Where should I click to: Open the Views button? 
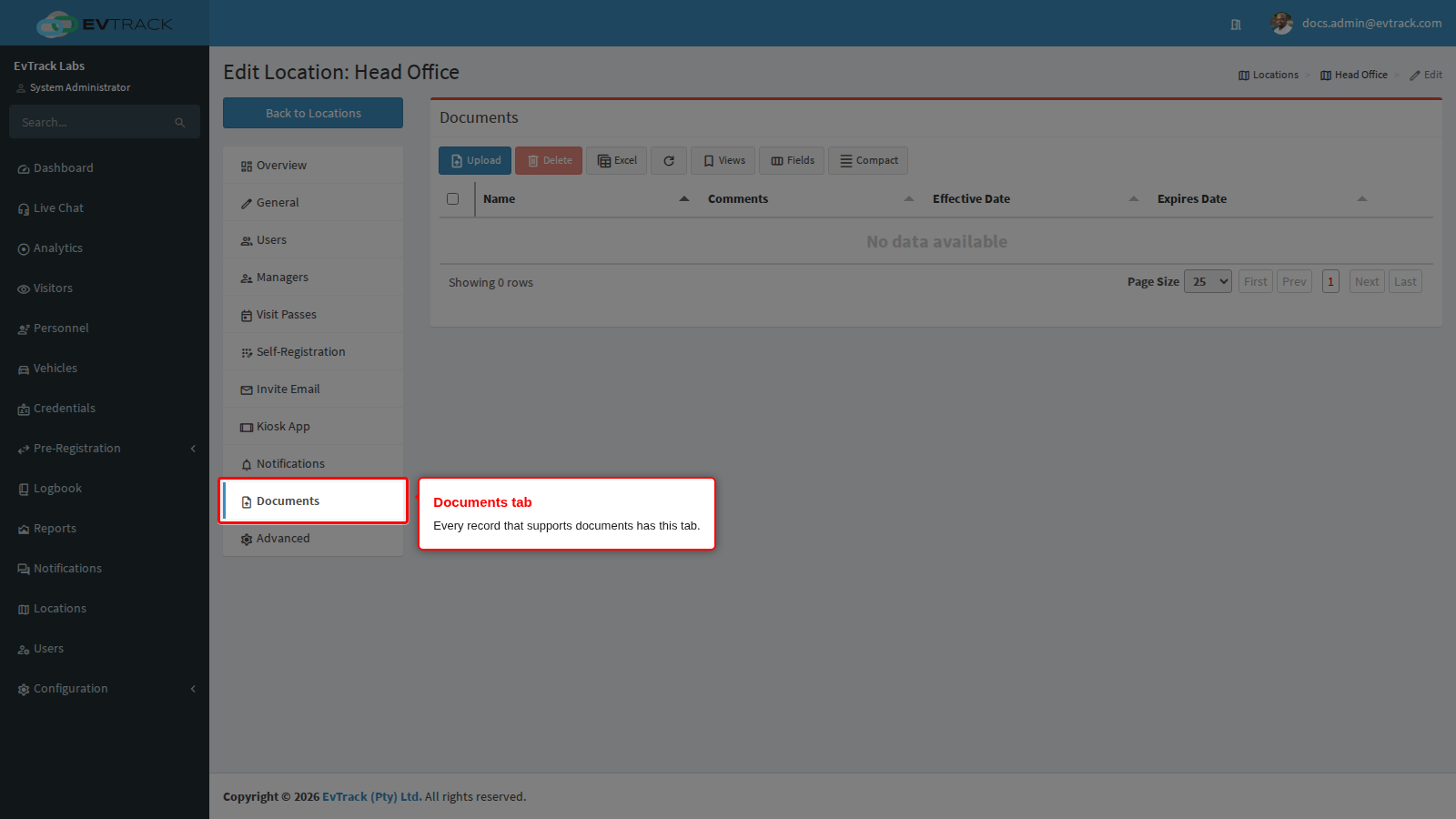point(723,160)
